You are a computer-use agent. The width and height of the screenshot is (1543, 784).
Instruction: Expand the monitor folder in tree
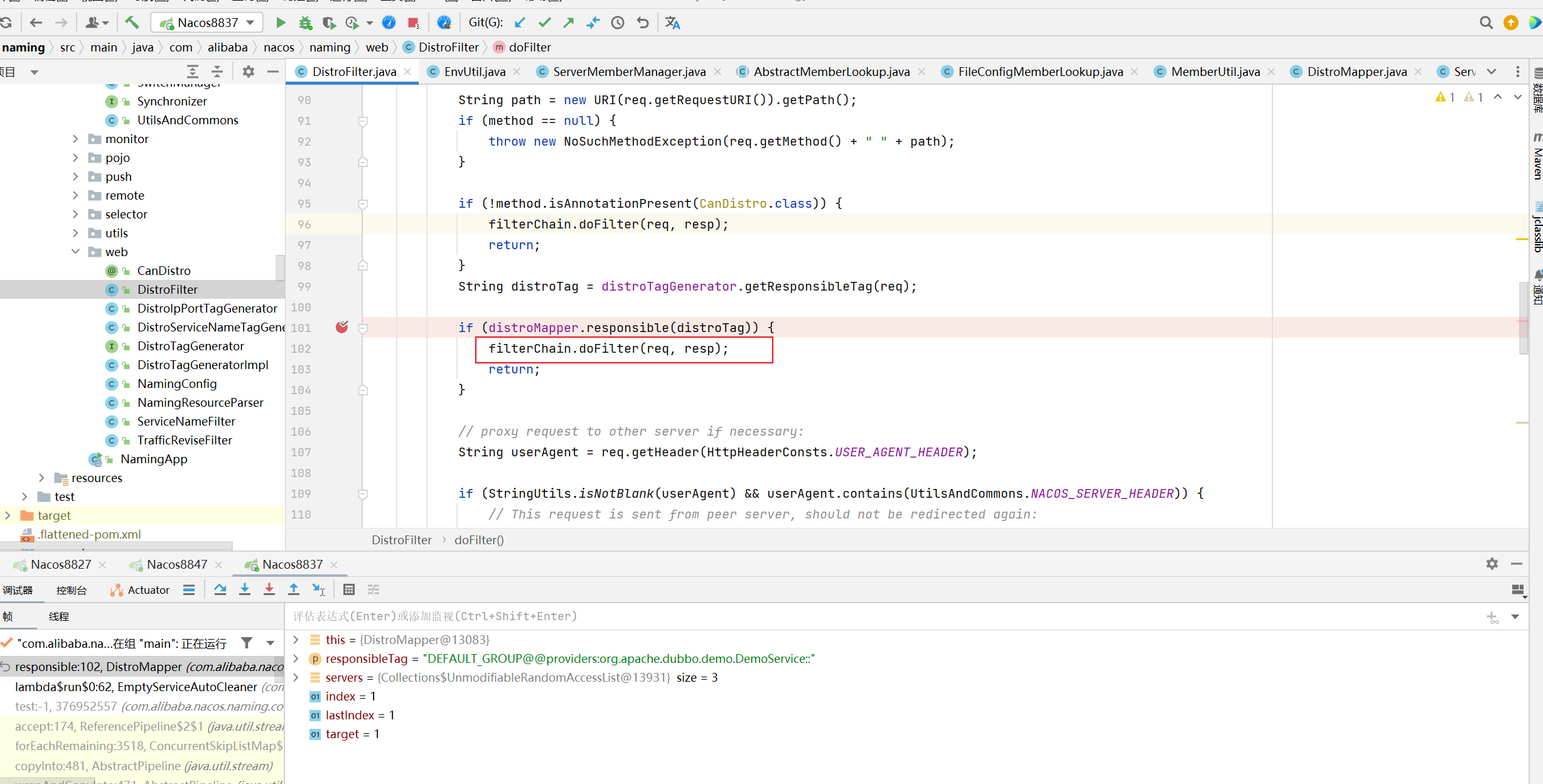click(x=75, y=139)
